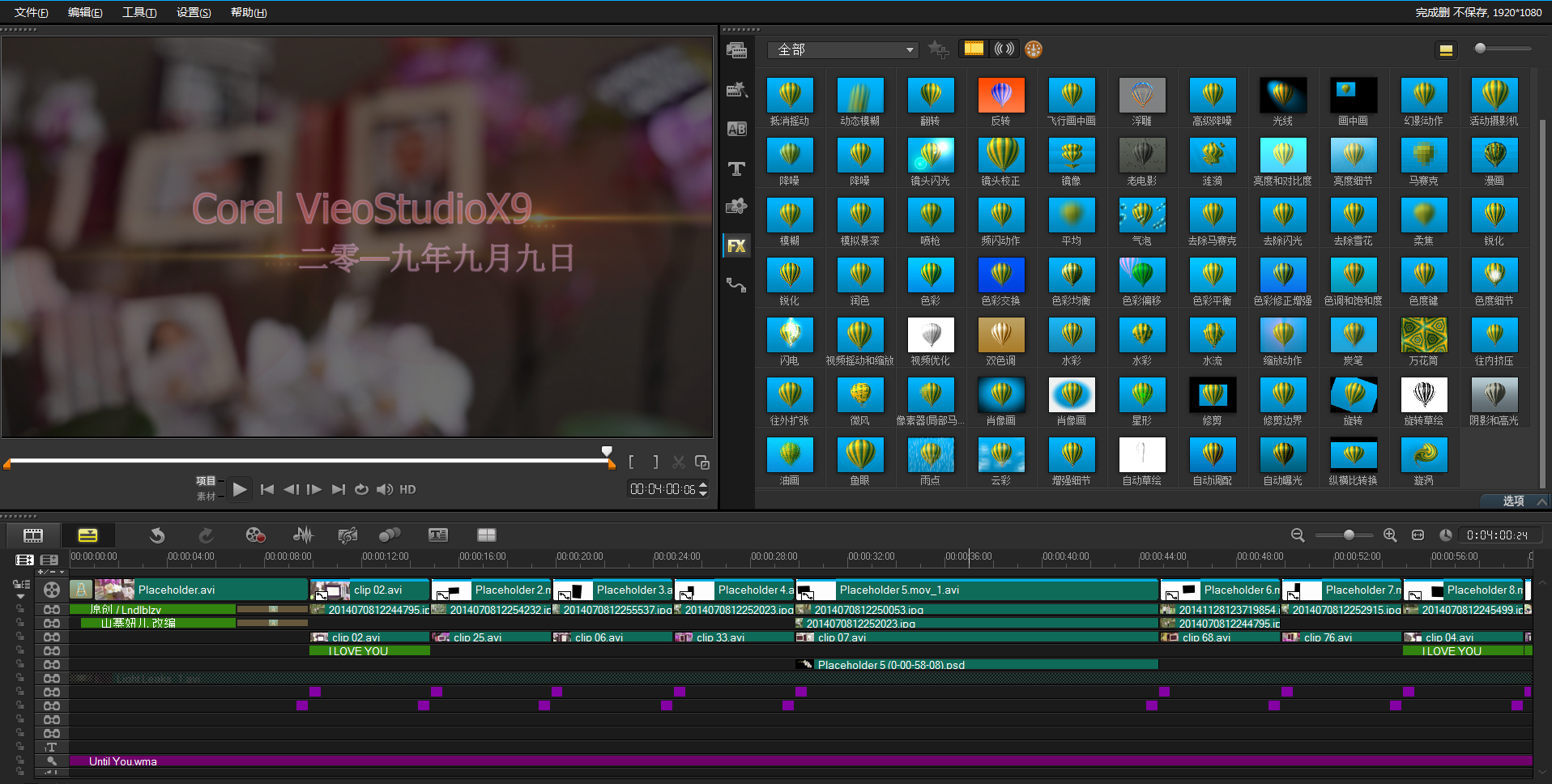The image size is (1552, 784).
Task: Toggle HD preview mode
Action: 407,489
